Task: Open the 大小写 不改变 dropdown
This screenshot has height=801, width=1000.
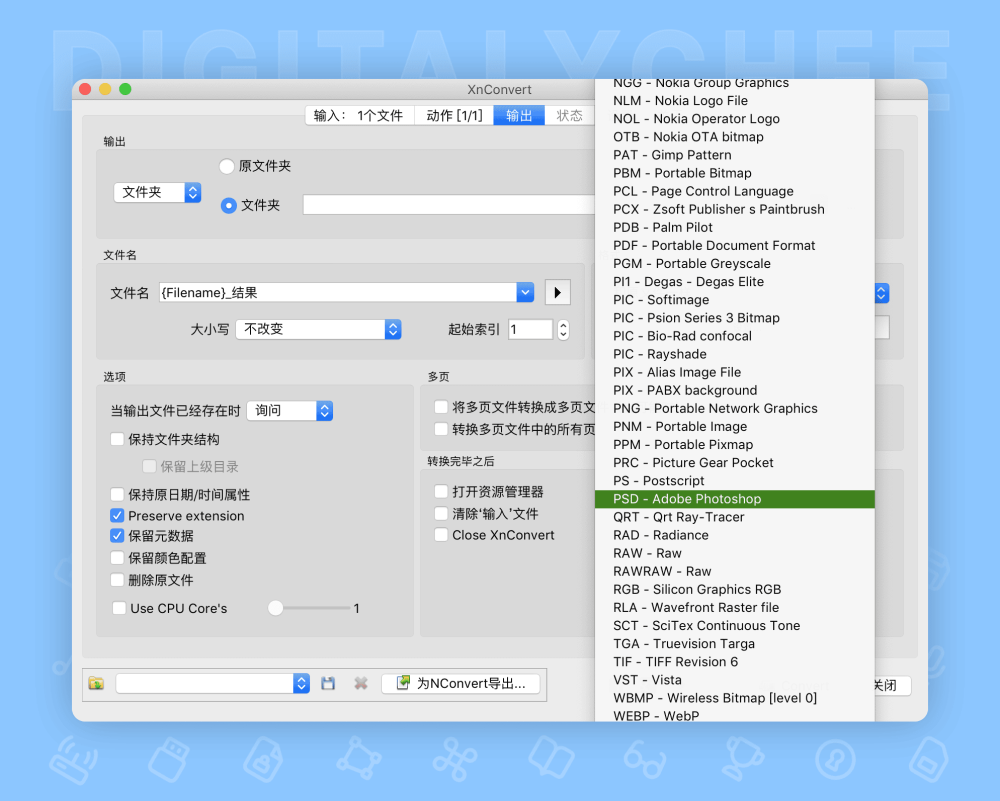Action: pos(318,329)
